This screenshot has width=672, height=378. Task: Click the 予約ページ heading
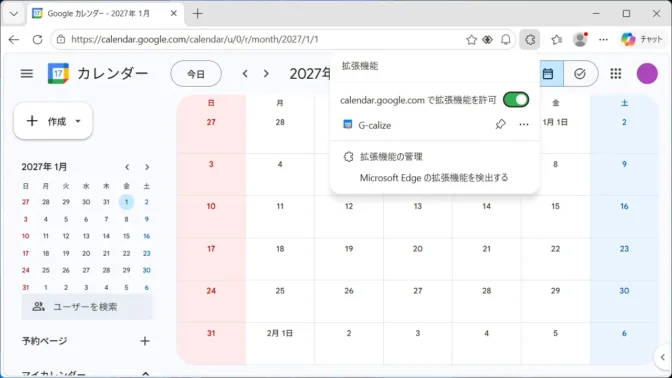(x=45, y=341)
